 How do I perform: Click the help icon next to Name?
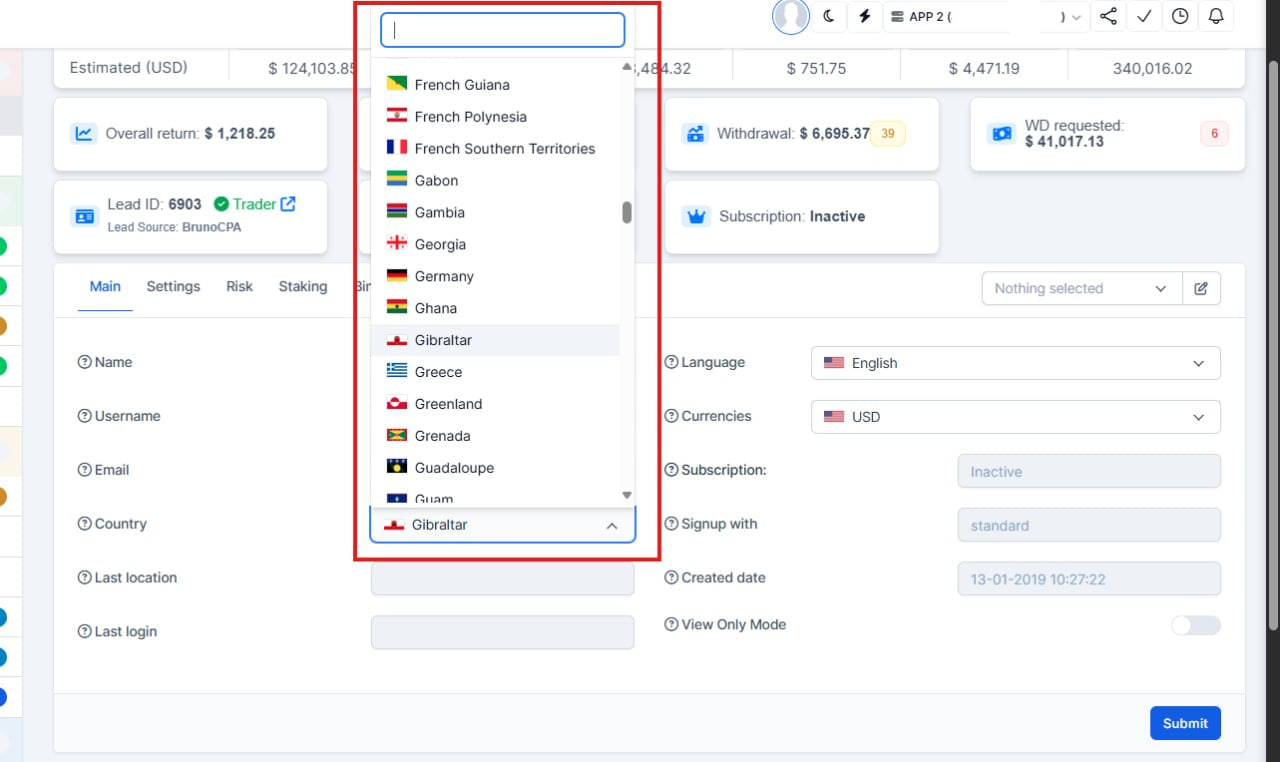(x=84, y=362)
